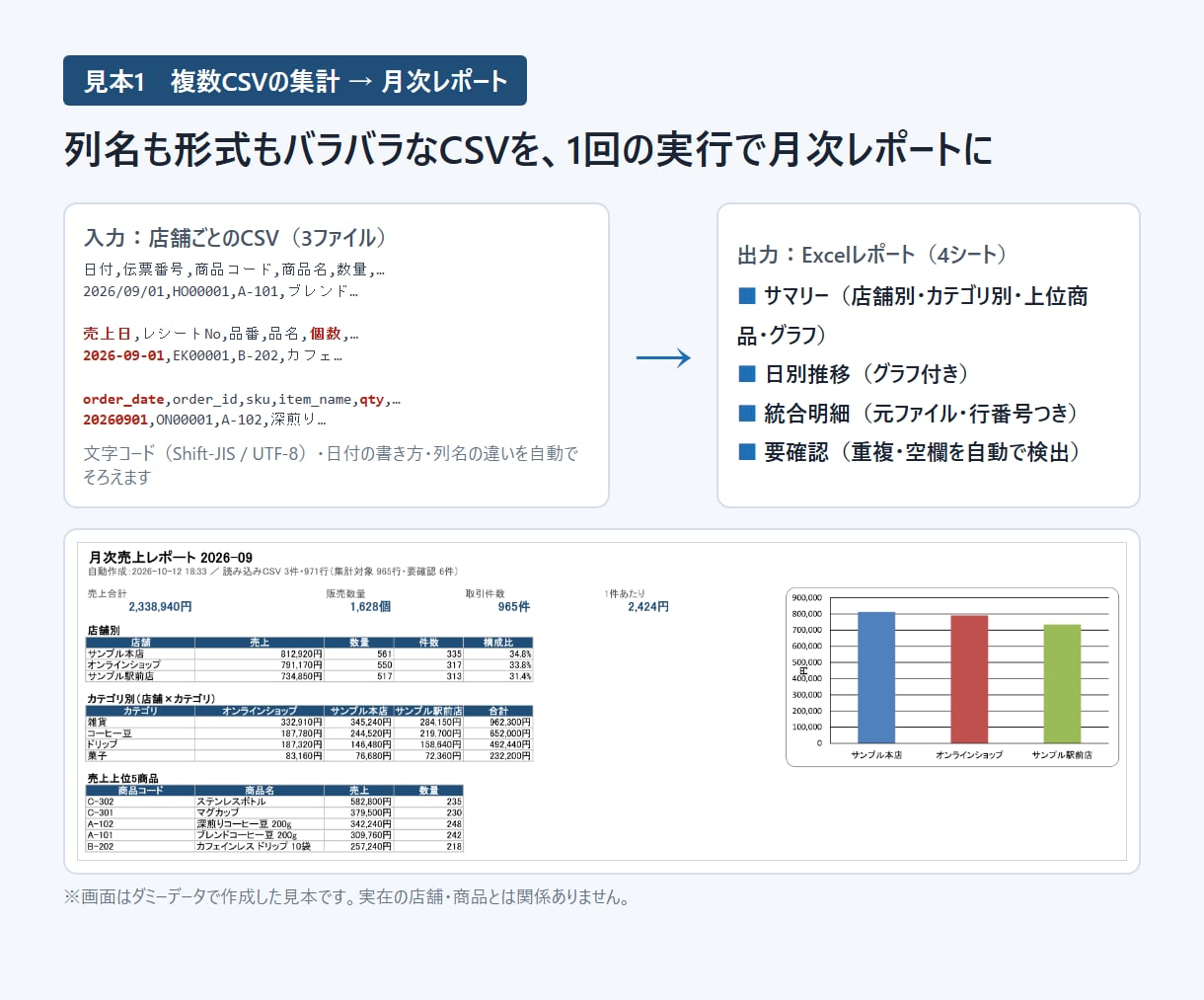
Task: Click the note starting '文字コード(Shift-JIS / UTF-8)'
Action: pyautogui.click(x=331, y=465)
